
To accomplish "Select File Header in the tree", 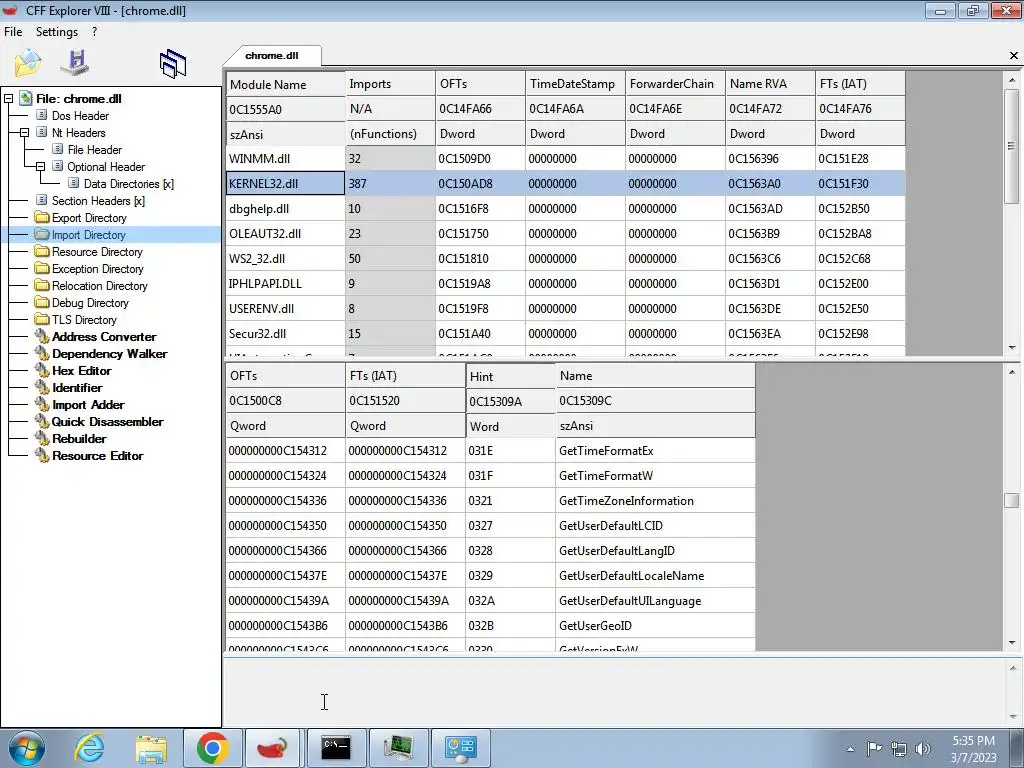I will tap(95, 150).
